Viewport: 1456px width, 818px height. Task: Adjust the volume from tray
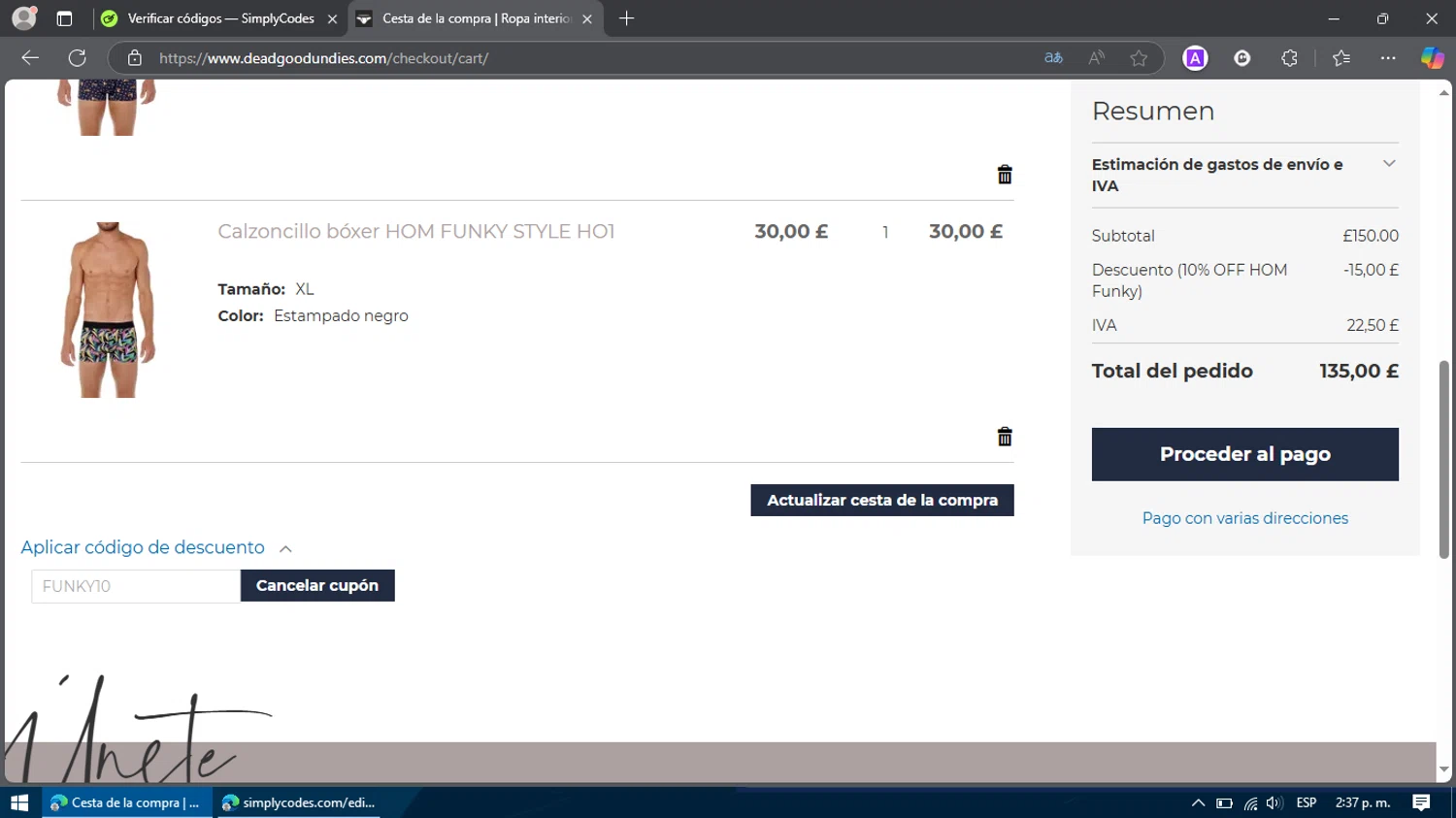pos(1274,802)
